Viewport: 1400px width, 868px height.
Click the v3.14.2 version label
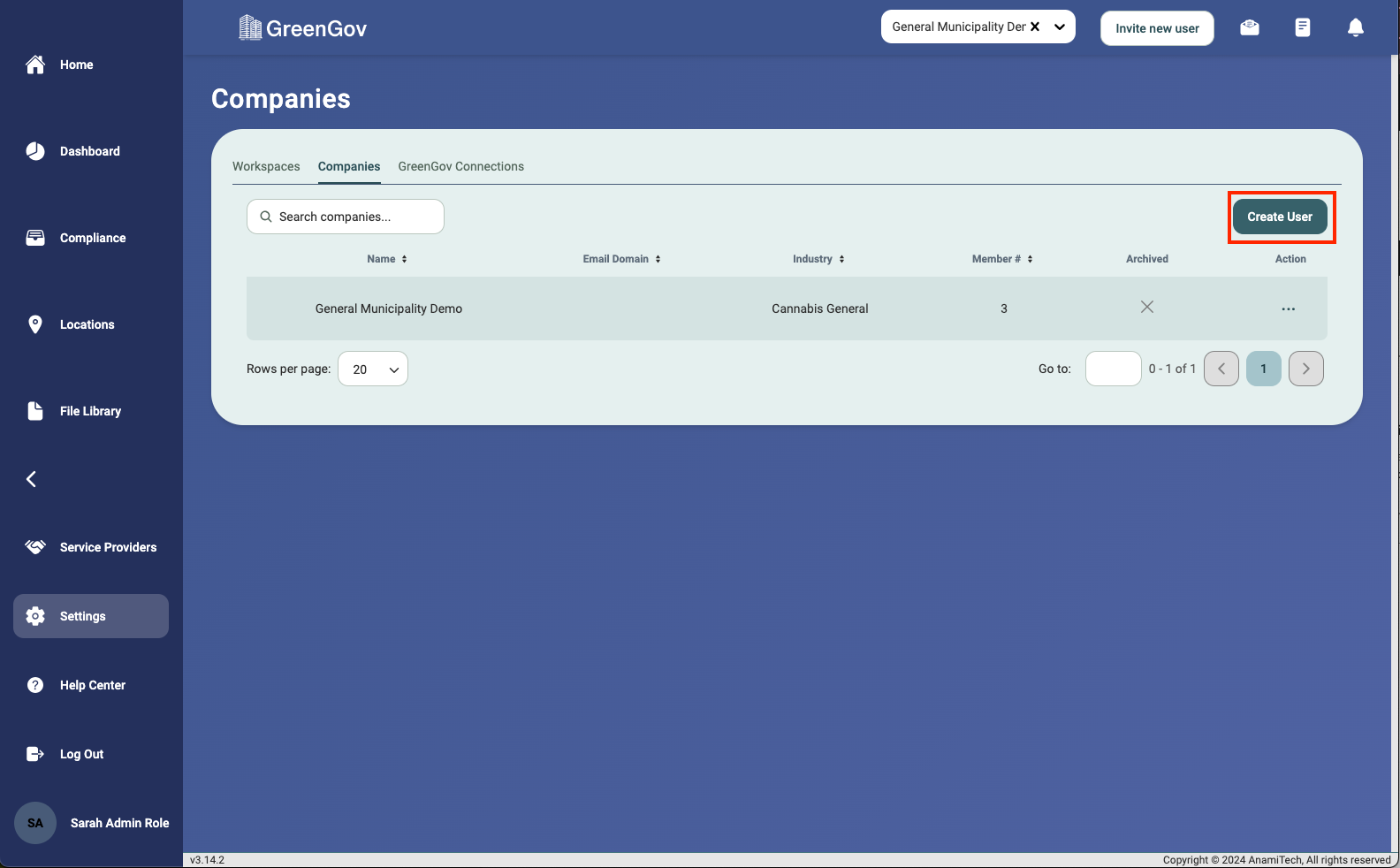click(x=208, y=860)
